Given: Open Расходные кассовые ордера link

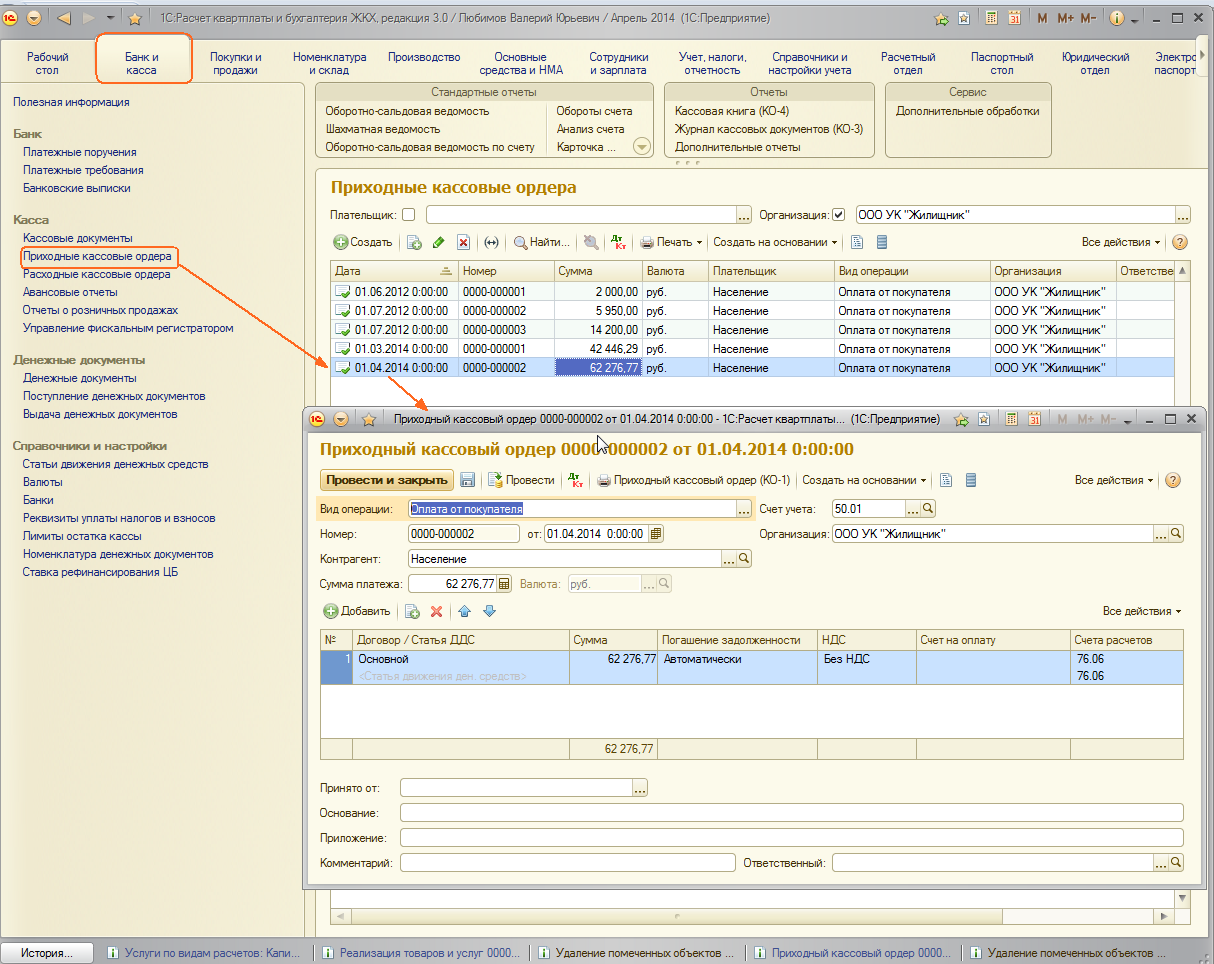Looking at the screenshot, I should click(97, 274).
